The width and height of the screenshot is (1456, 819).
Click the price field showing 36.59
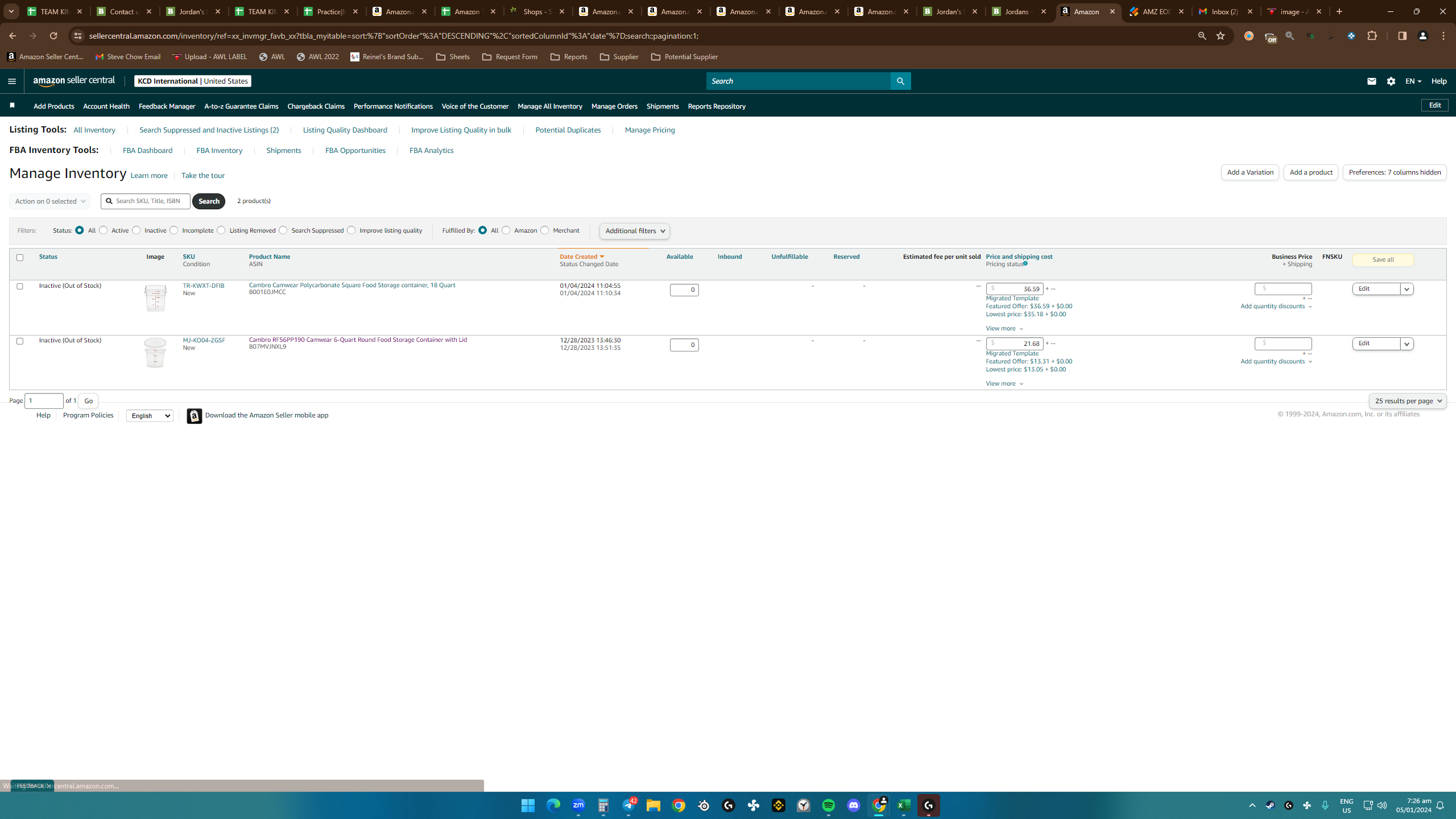coord(1015,289)
